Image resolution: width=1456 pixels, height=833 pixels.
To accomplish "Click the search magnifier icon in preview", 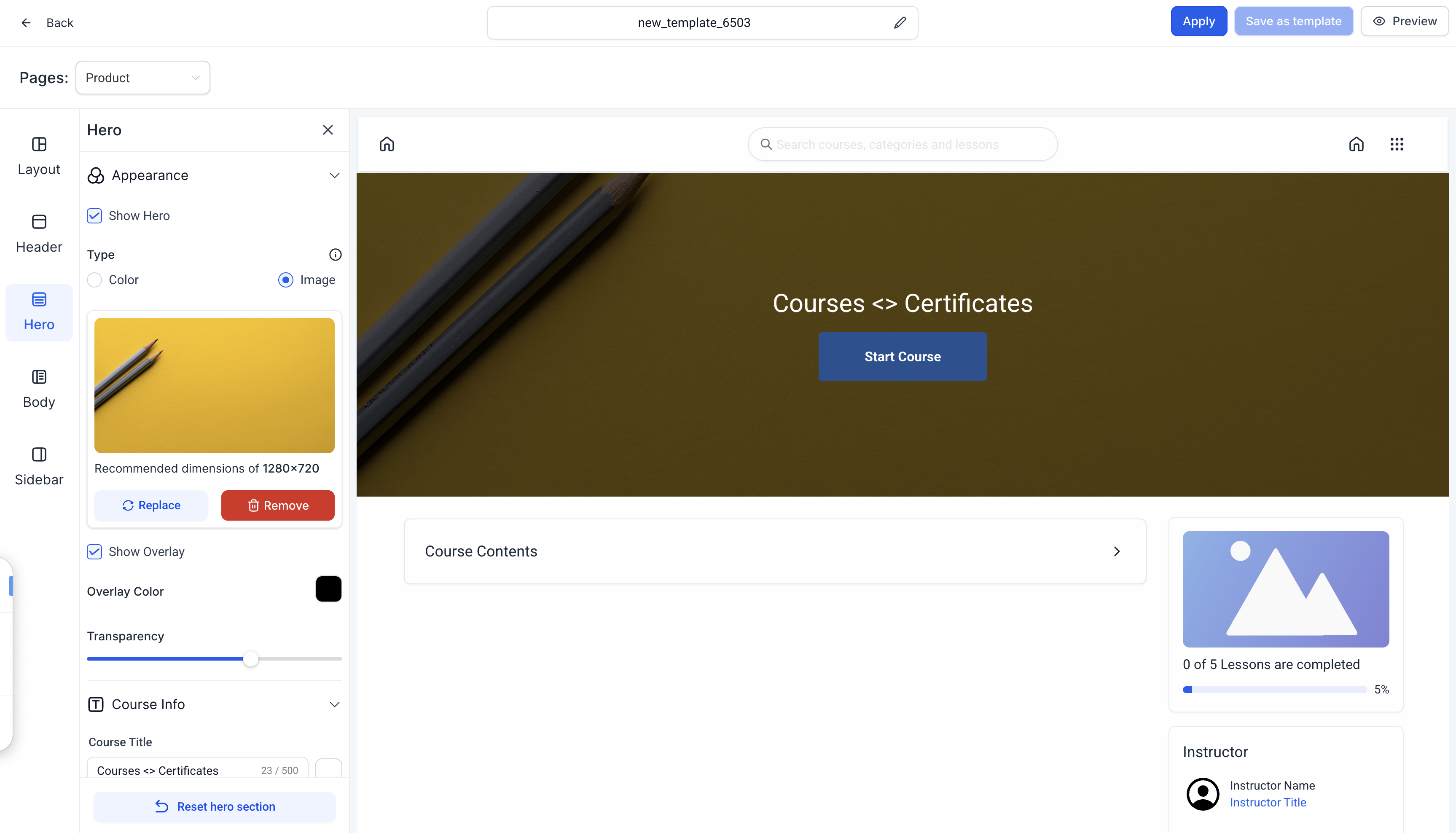I will [766, 144].
